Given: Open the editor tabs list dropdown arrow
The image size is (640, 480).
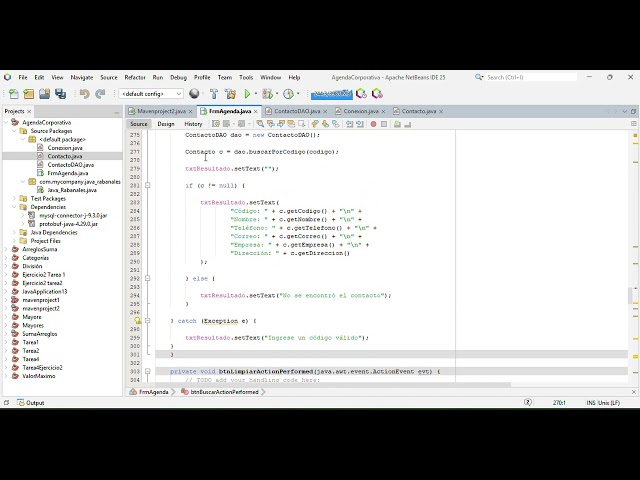Looking at the screenshot, I should [x=624, y=111].
